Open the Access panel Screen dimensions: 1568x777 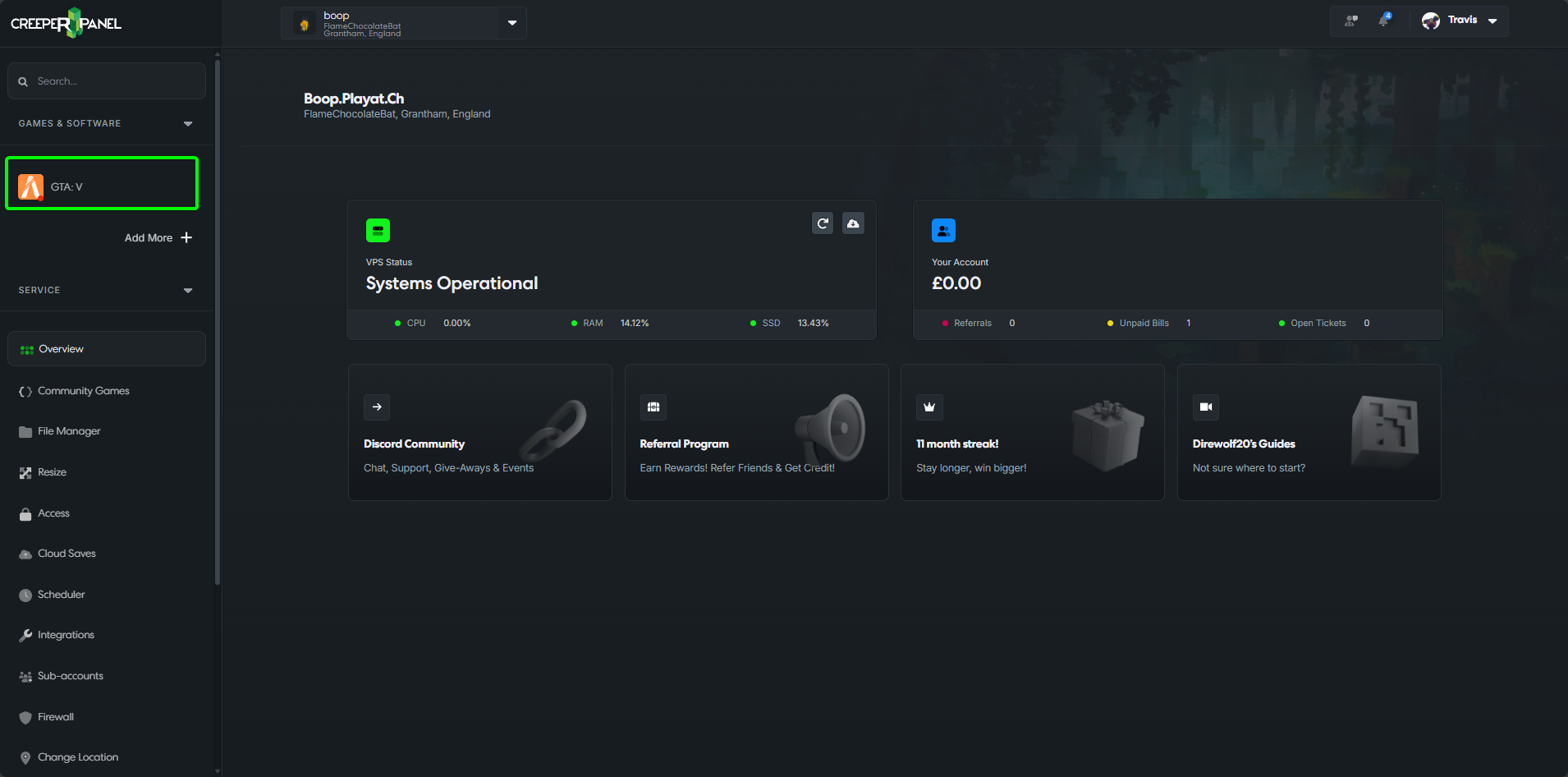coord(53,513)
